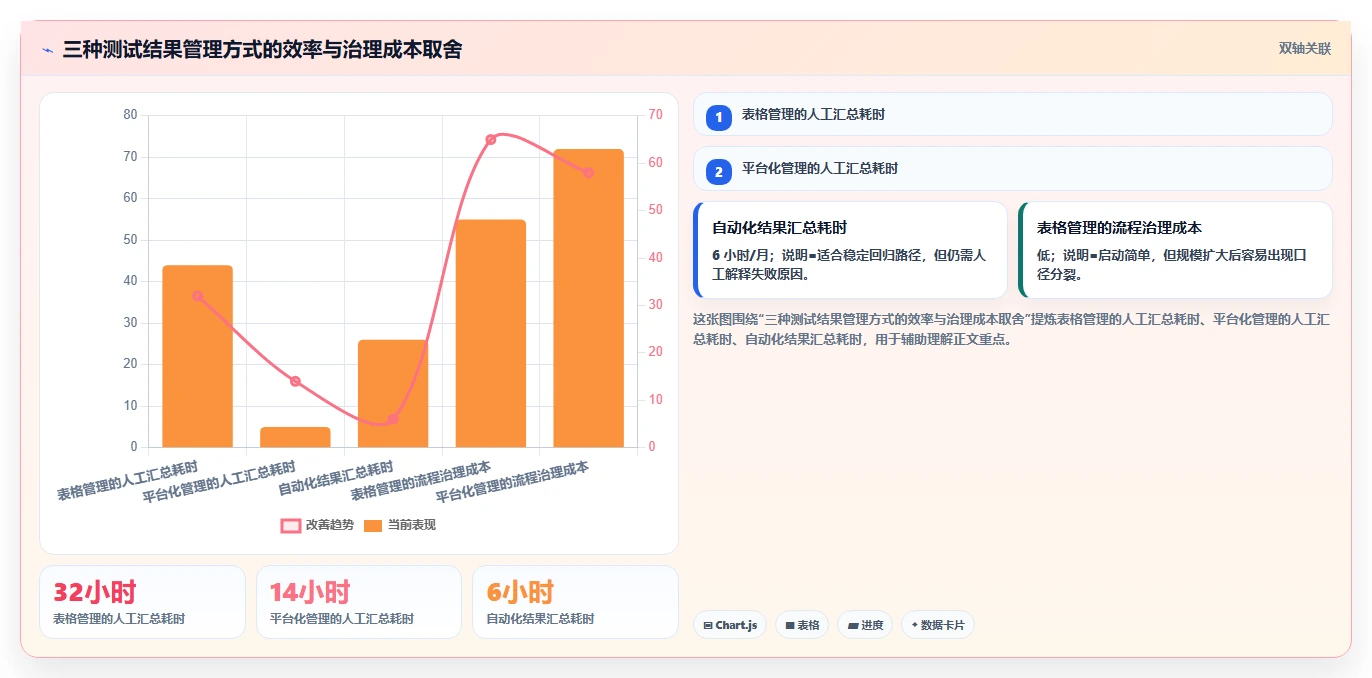1372x678 pixels.
Task: Click the pink 改善趋势 legend swatch
Action: [291, 525]
